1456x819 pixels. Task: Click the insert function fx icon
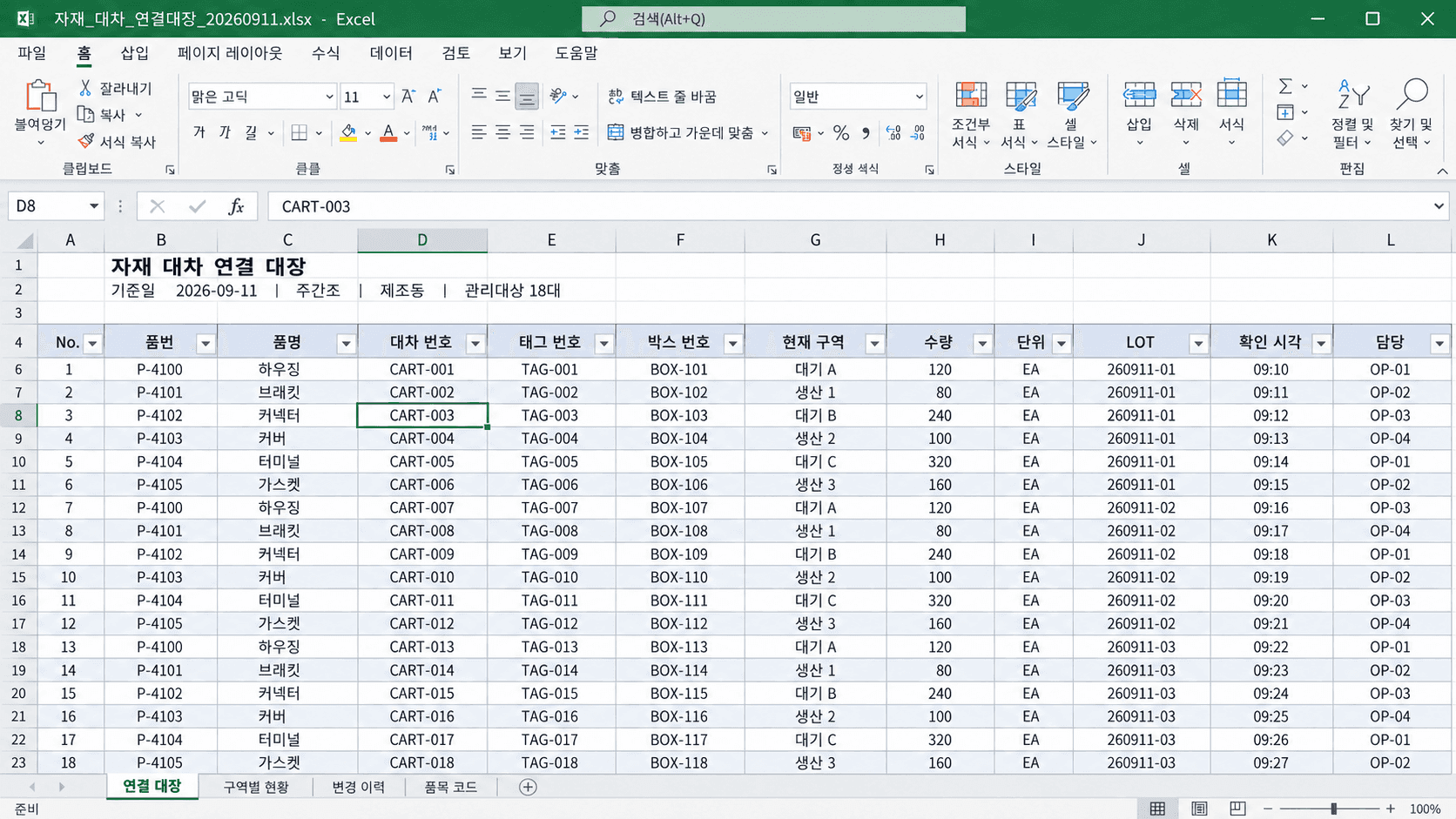click(x=236, y=206)
